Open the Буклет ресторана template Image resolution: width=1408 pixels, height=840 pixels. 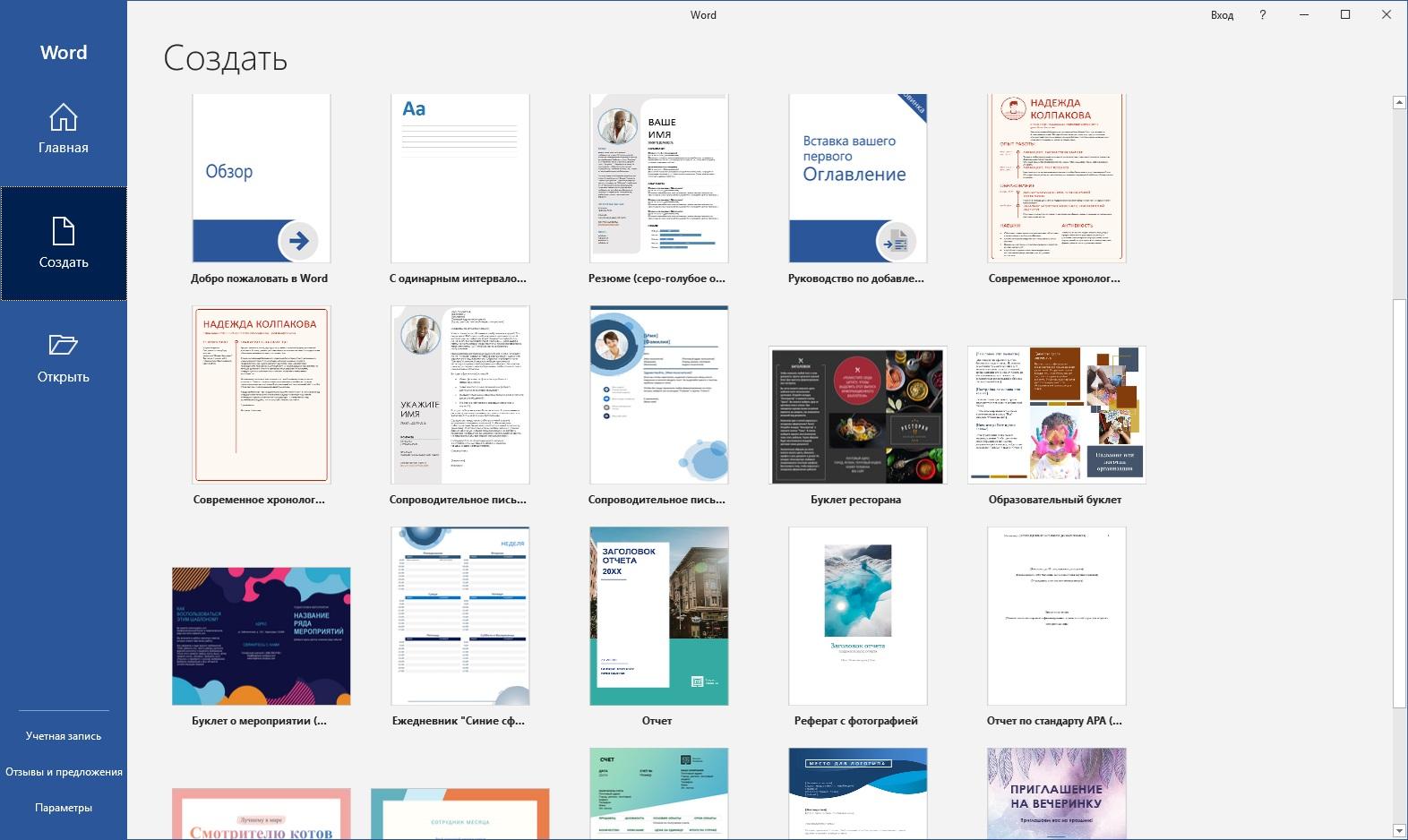coord(858,416)
